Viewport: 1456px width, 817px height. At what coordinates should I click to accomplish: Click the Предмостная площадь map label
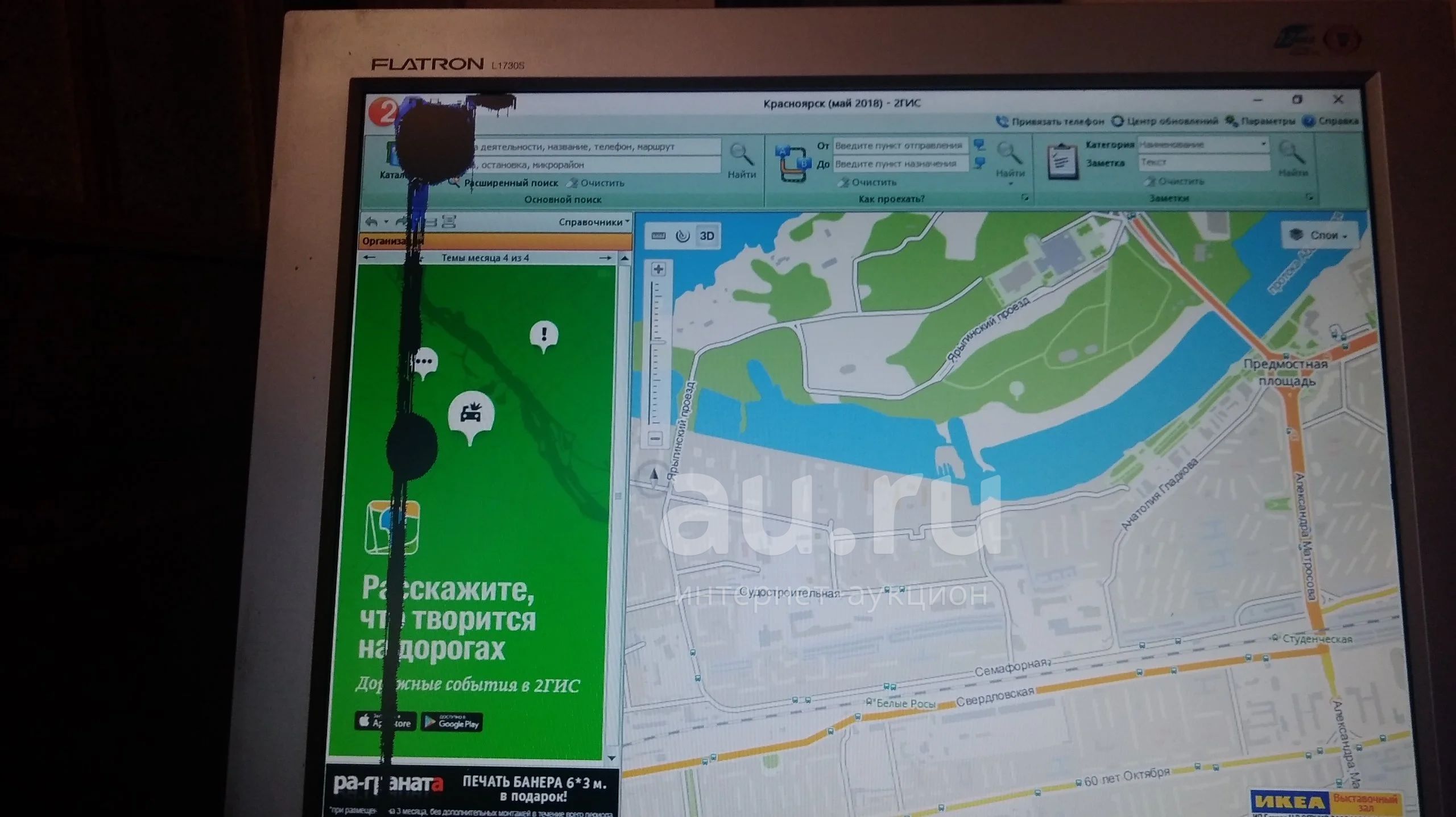pos(1286,372)
